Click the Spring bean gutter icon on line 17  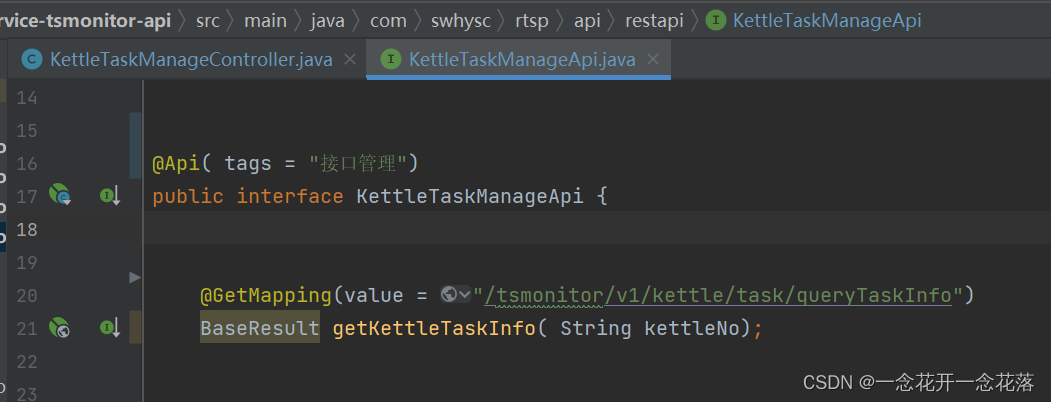coord(60,195)
